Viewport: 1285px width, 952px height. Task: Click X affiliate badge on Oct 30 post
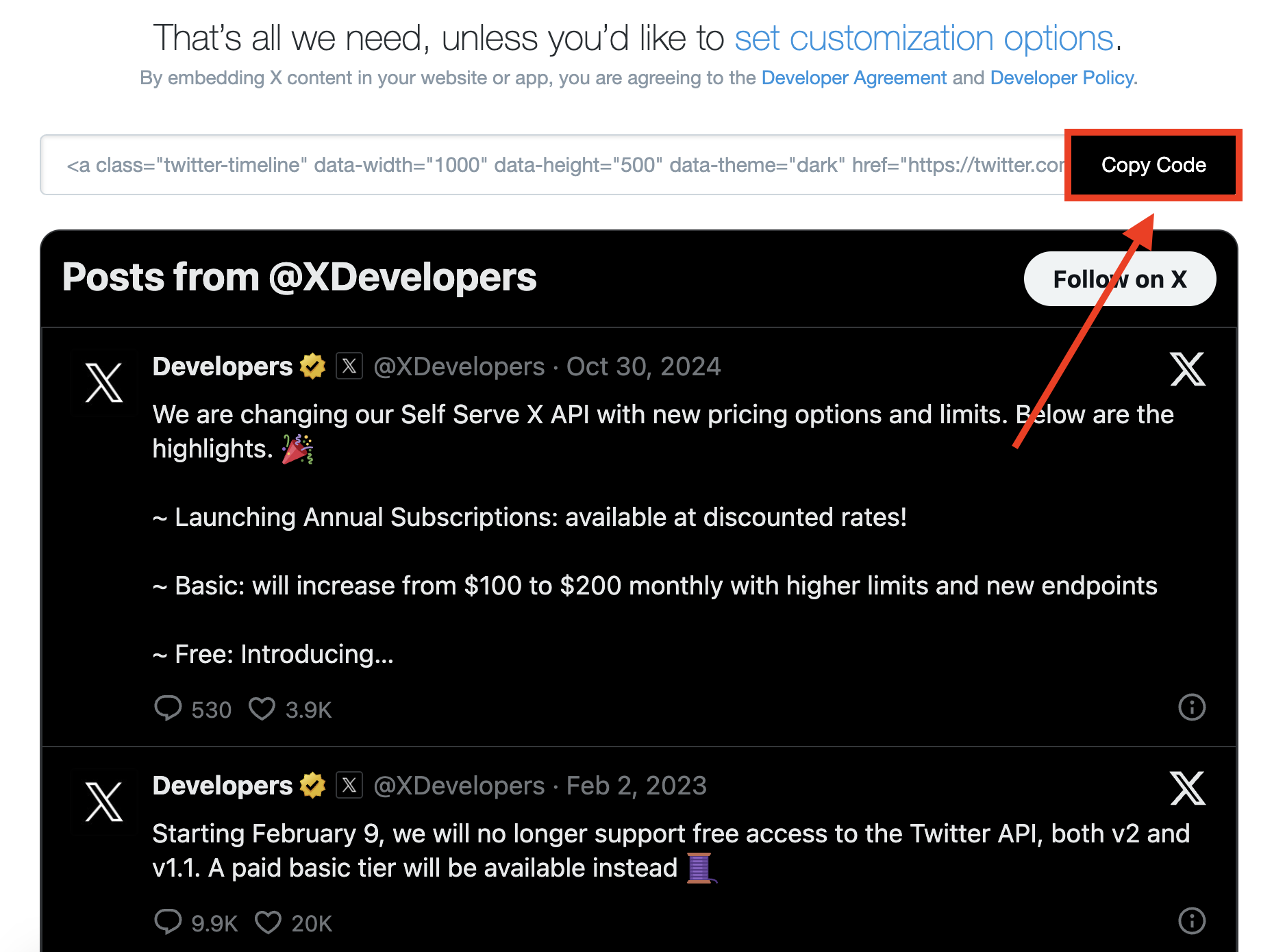[x=349, y=366]
